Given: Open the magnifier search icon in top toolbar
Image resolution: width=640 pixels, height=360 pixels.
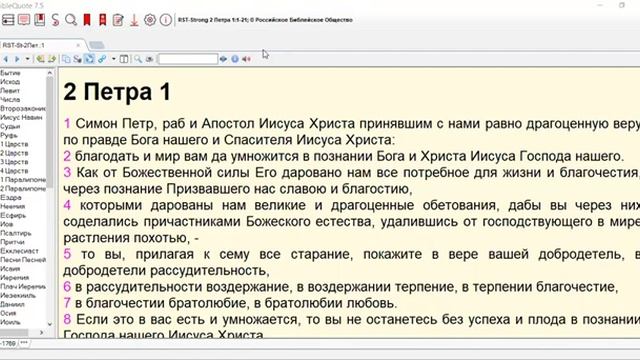Looking at the screenshot, I should 71,20.
